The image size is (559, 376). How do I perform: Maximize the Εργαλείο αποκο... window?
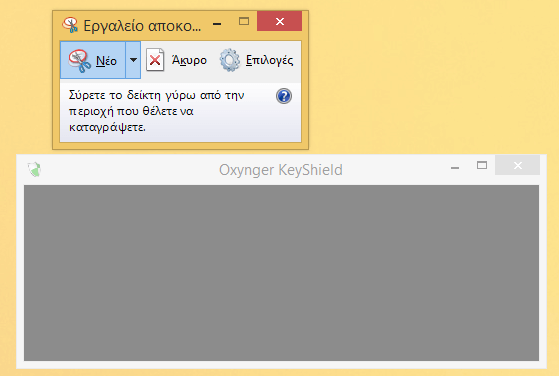244,22
